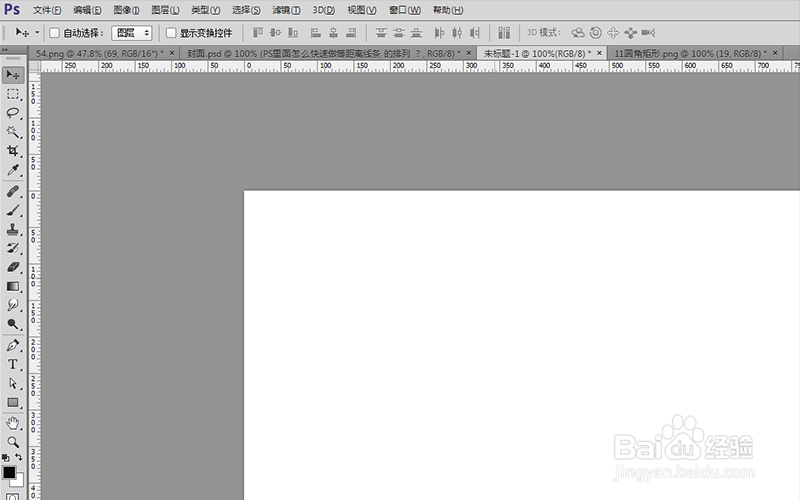This screenshot has height=500, width=800.
Task: Click the white background color swatch
Action: 19,482
